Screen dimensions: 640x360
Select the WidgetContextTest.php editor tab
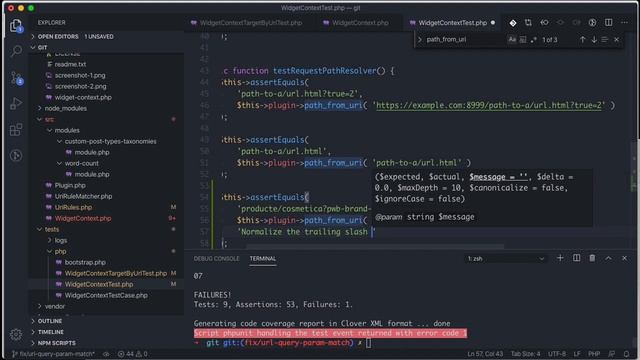pos(452,23)
